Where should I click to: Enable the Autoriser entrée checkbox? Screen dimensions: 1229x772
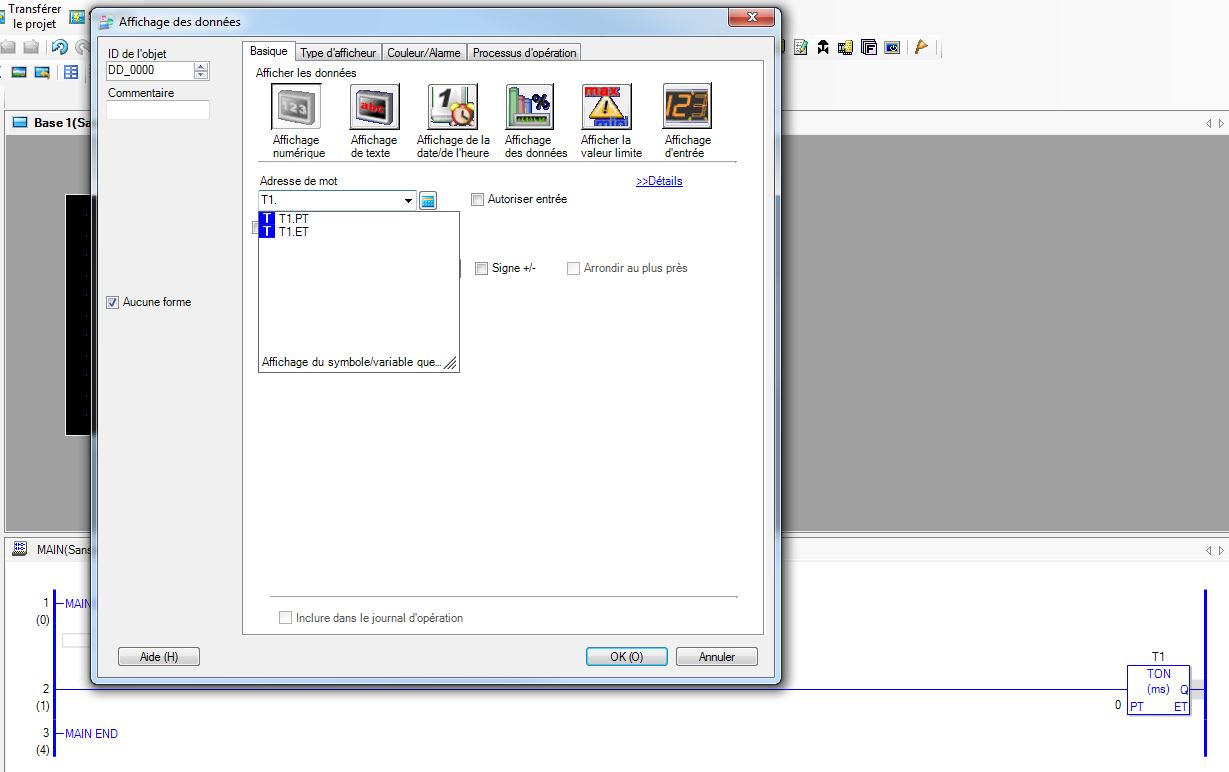click(478, 200)
